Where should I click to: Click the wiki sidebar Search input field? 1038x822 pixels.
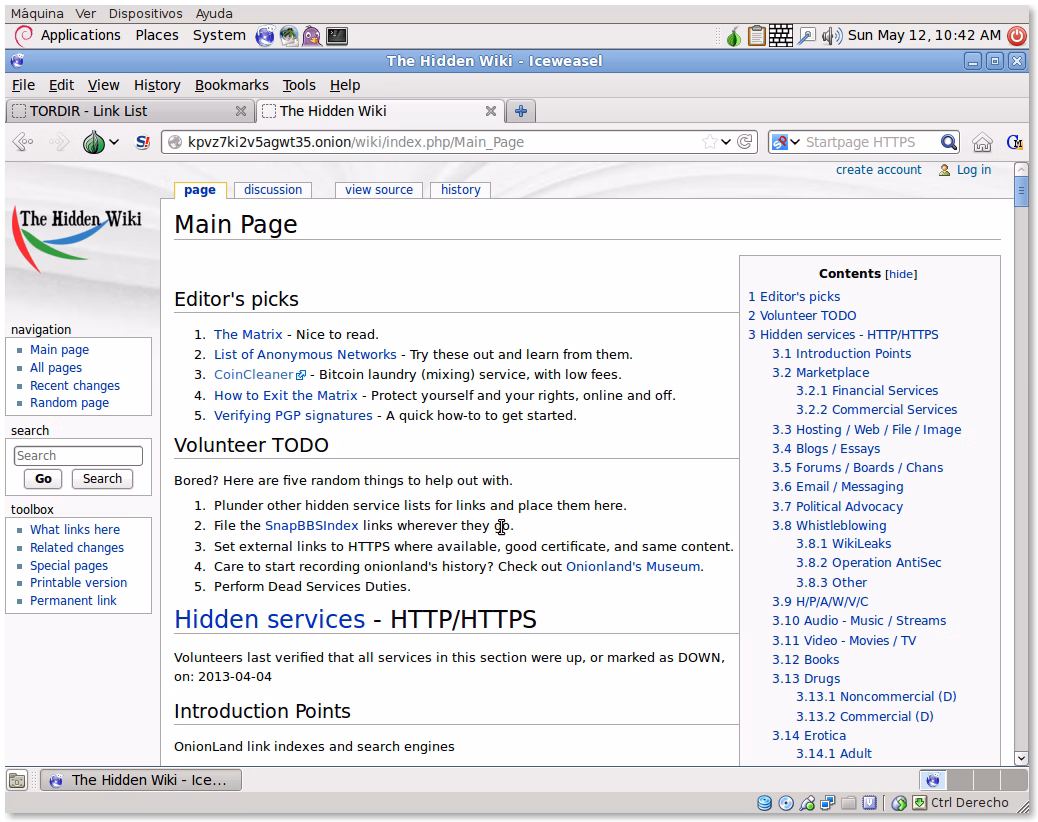click(78, 456)
